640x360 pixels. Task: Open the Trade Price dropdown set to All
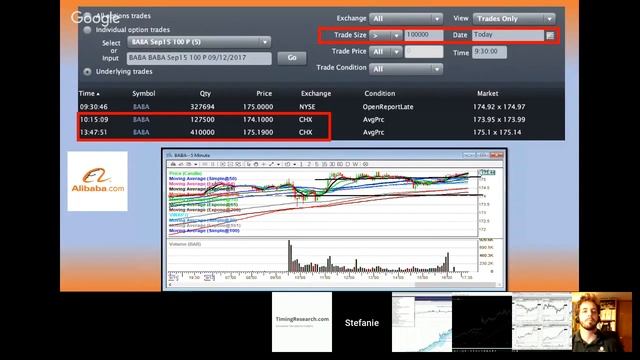coord(385,52)
